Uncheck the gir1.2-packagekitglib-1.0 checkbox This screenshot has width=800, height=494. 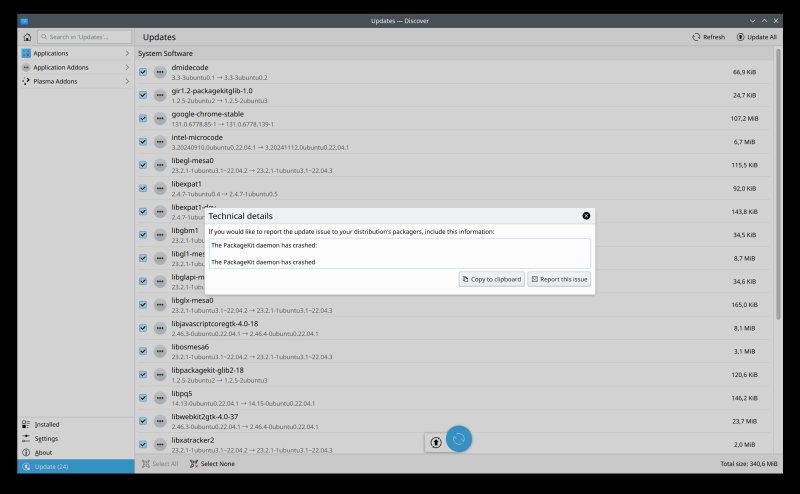143,95
